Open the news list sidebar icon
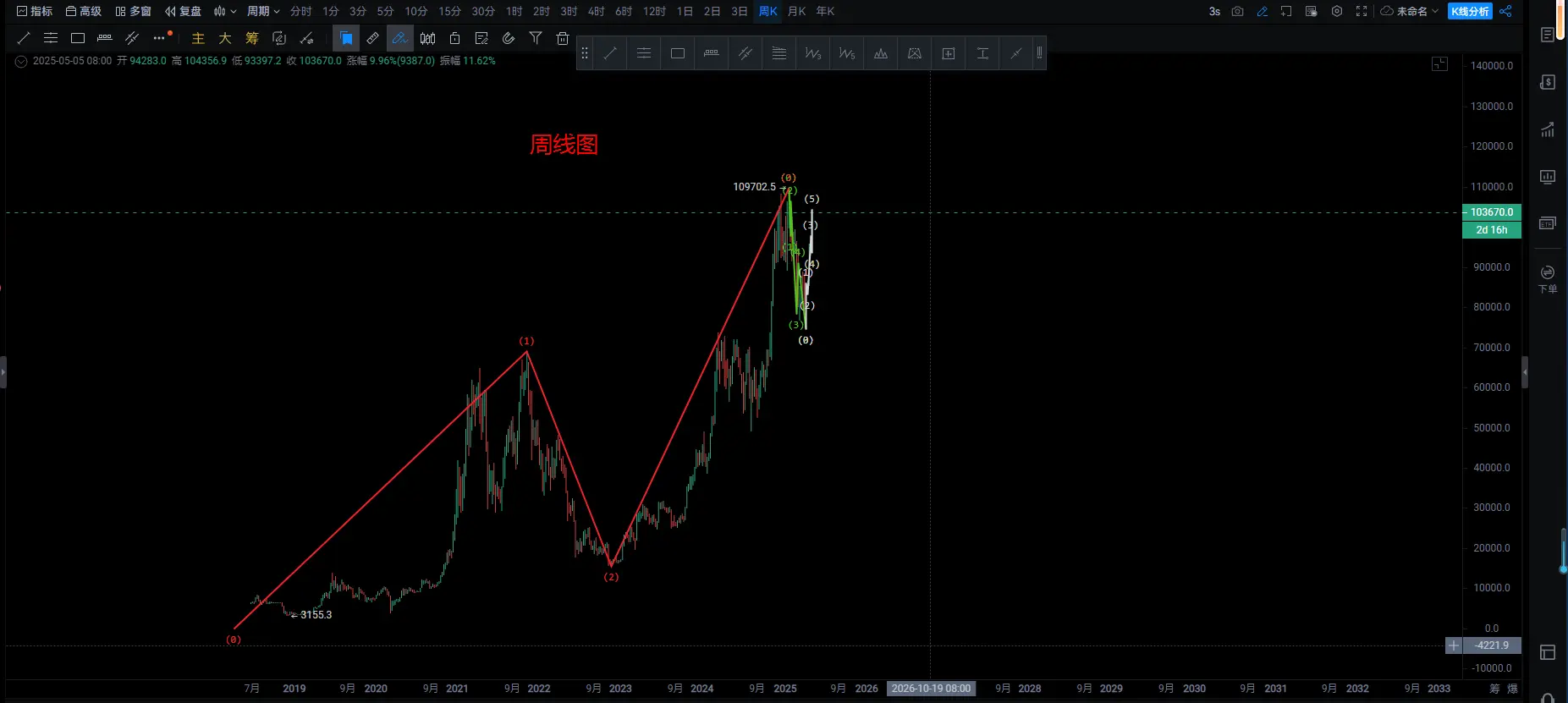The height and width of the screenshot is (703, 1568). pos(1548,35)
